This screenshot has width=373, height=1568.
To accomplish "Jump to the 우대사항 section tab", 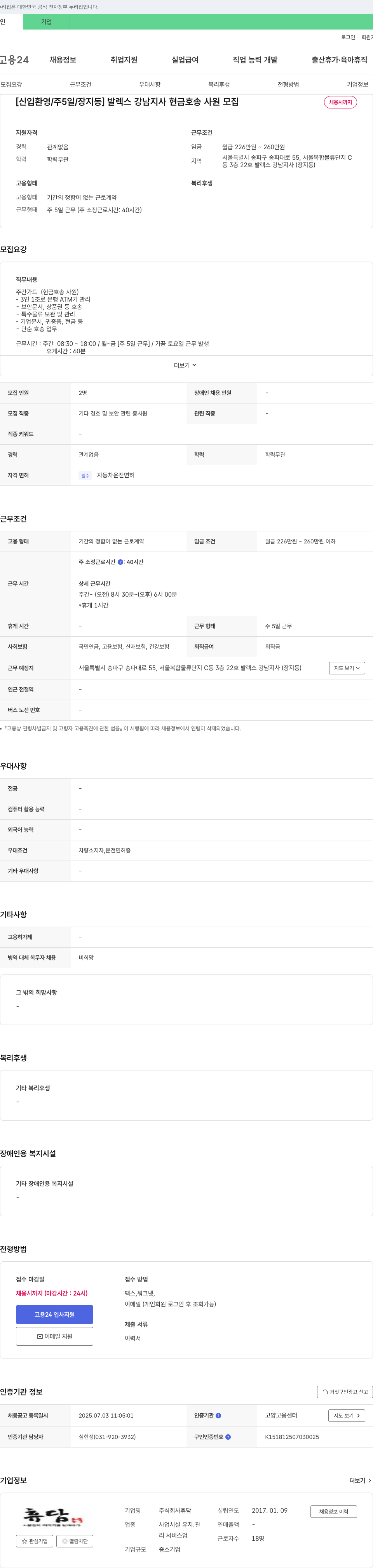I will click(150, 85).
